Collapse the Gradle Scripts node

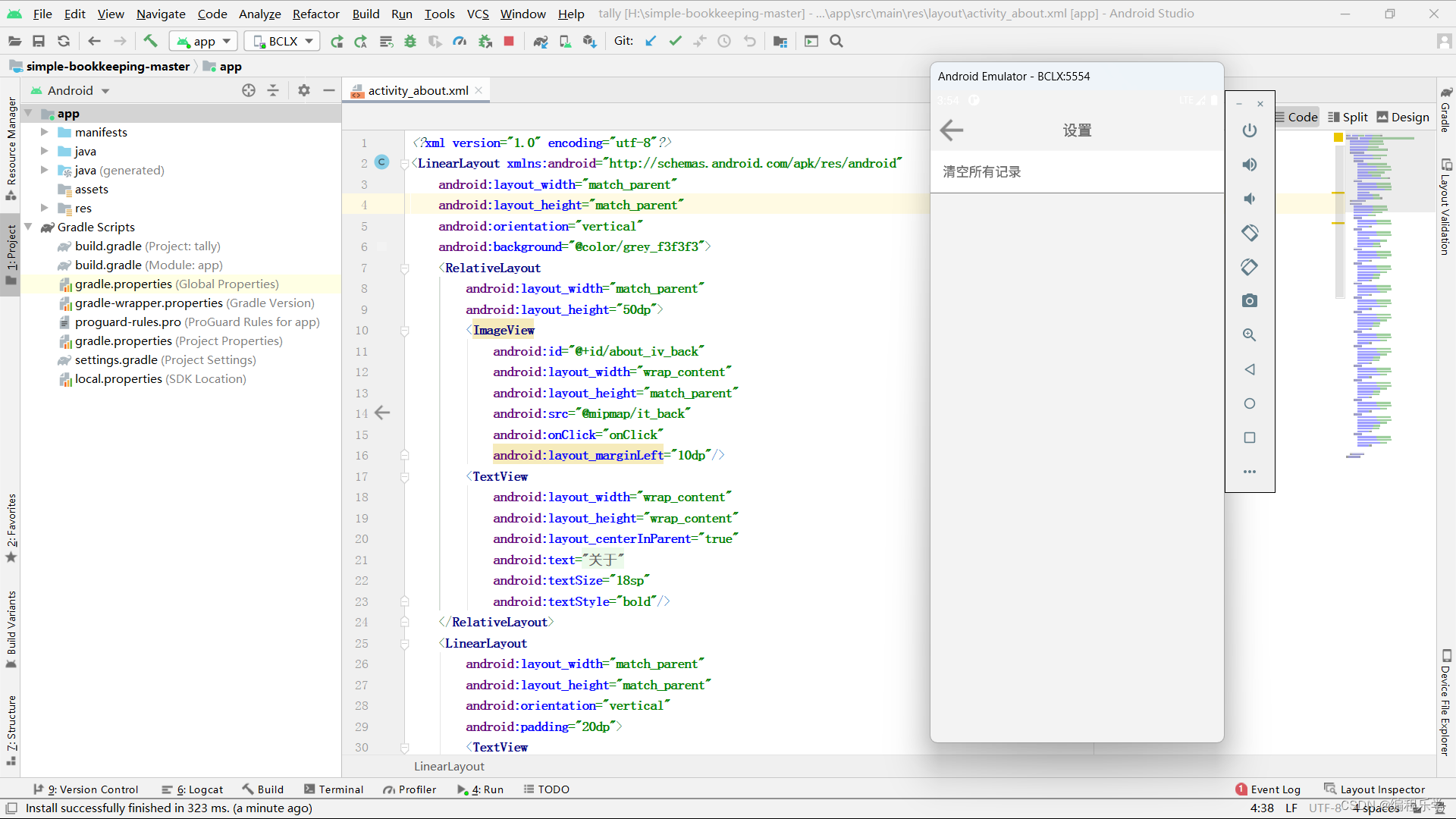coord(28,227)
